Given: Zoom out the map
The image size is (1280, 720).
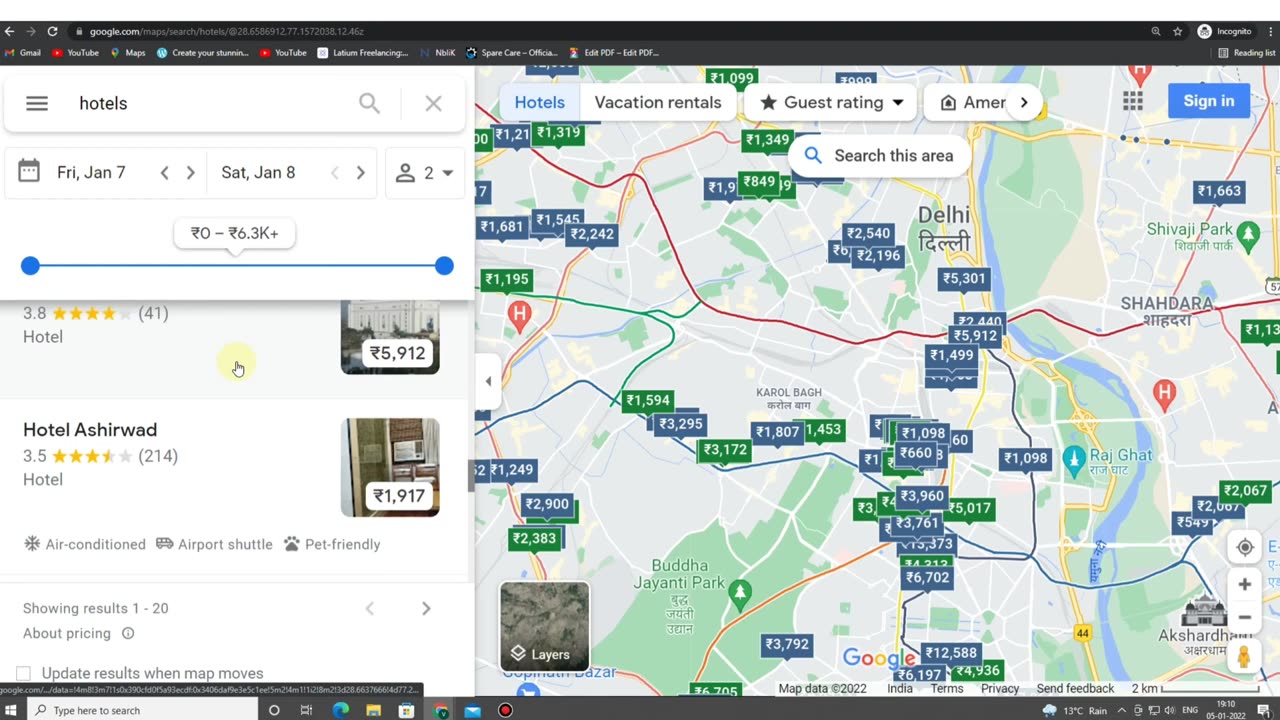Looking at the screenshot, I should [x=1245, y=617].
